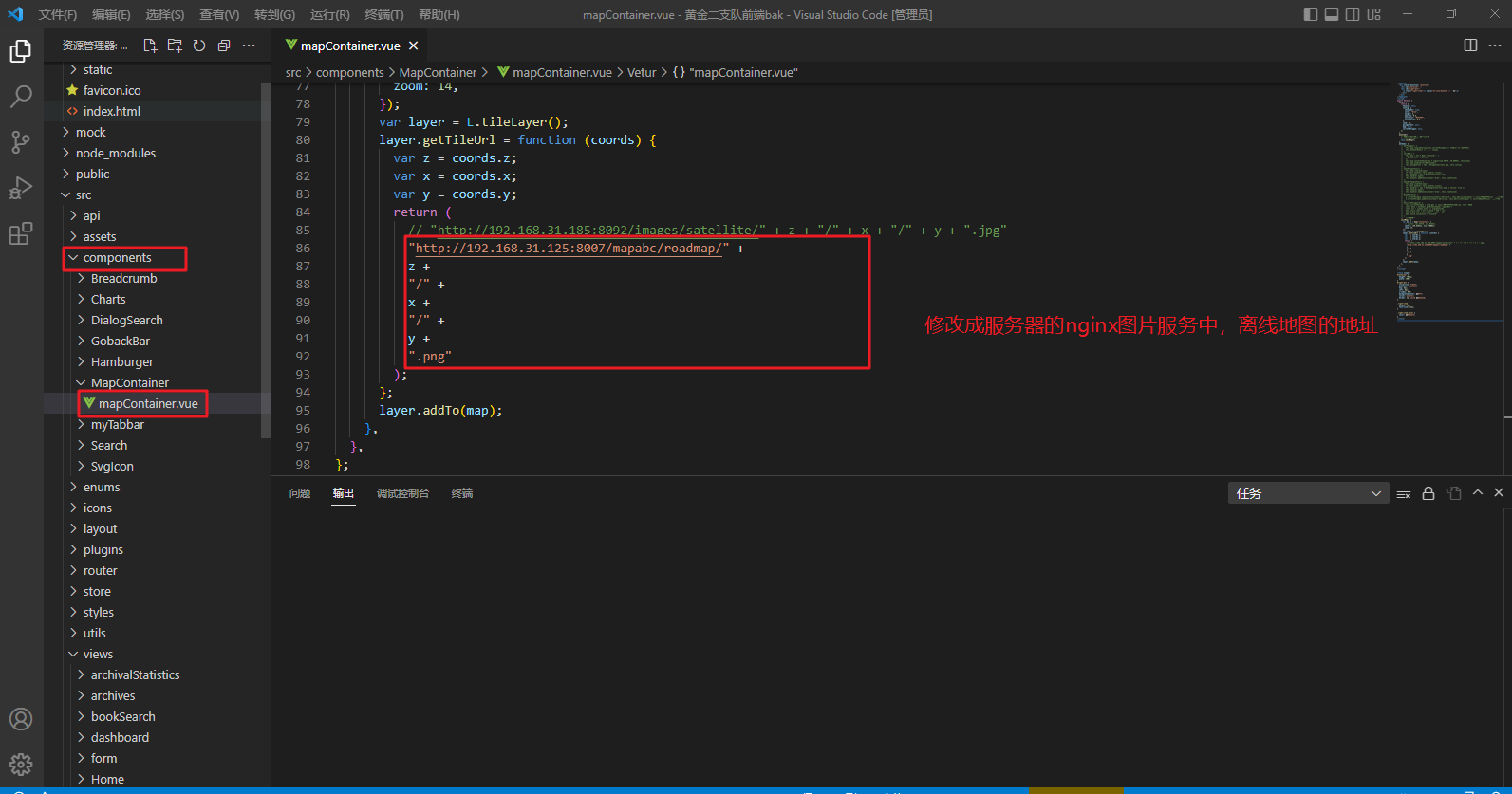This screenshot has width=1512, height=794.
Task: Toggle output scroll lock
Action: pyautogui.click(x=1428, y=493)
